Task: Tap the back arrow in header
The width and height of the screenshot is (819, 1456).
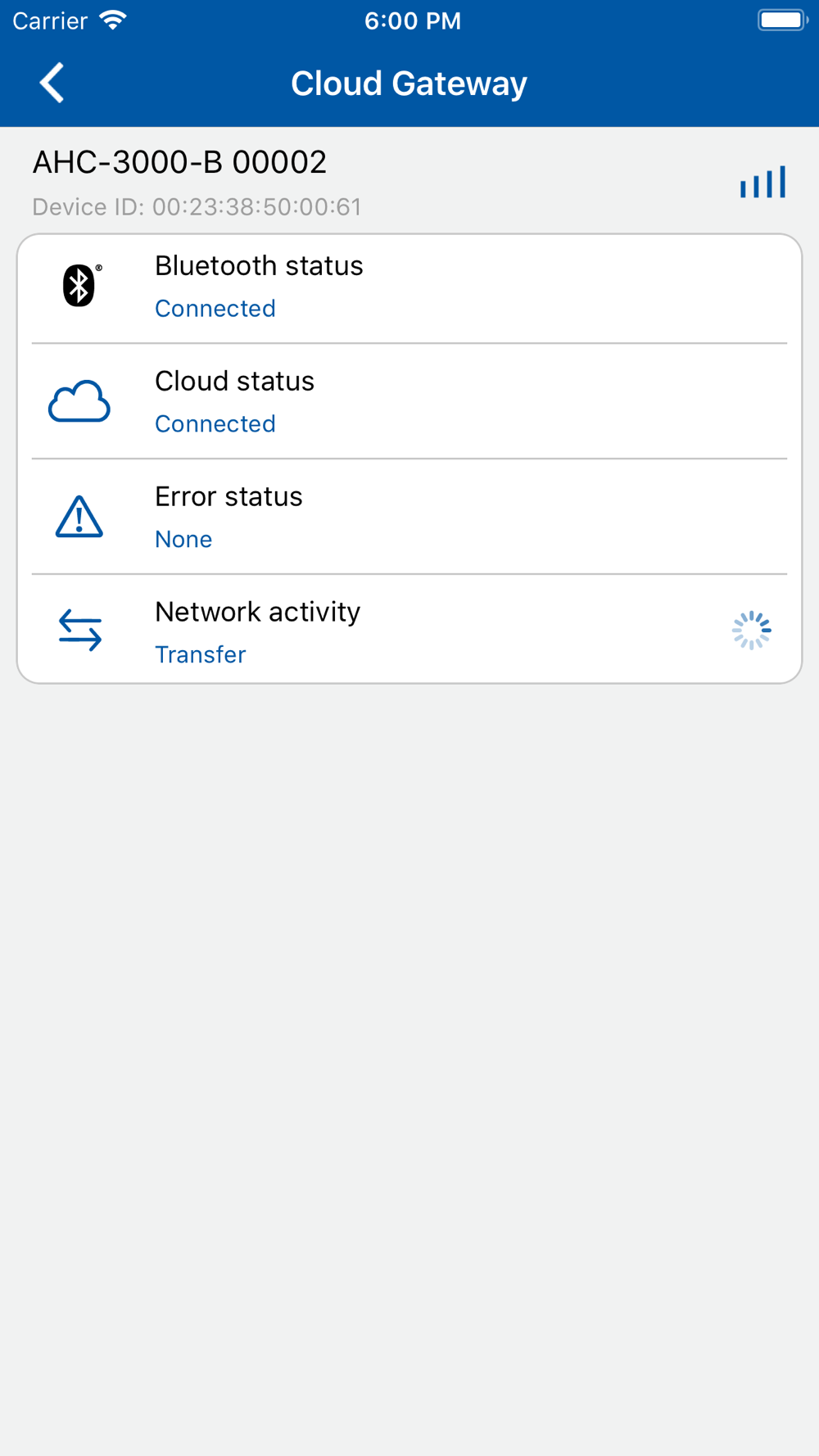Action: pyautogui.click(x=52, y=83)
